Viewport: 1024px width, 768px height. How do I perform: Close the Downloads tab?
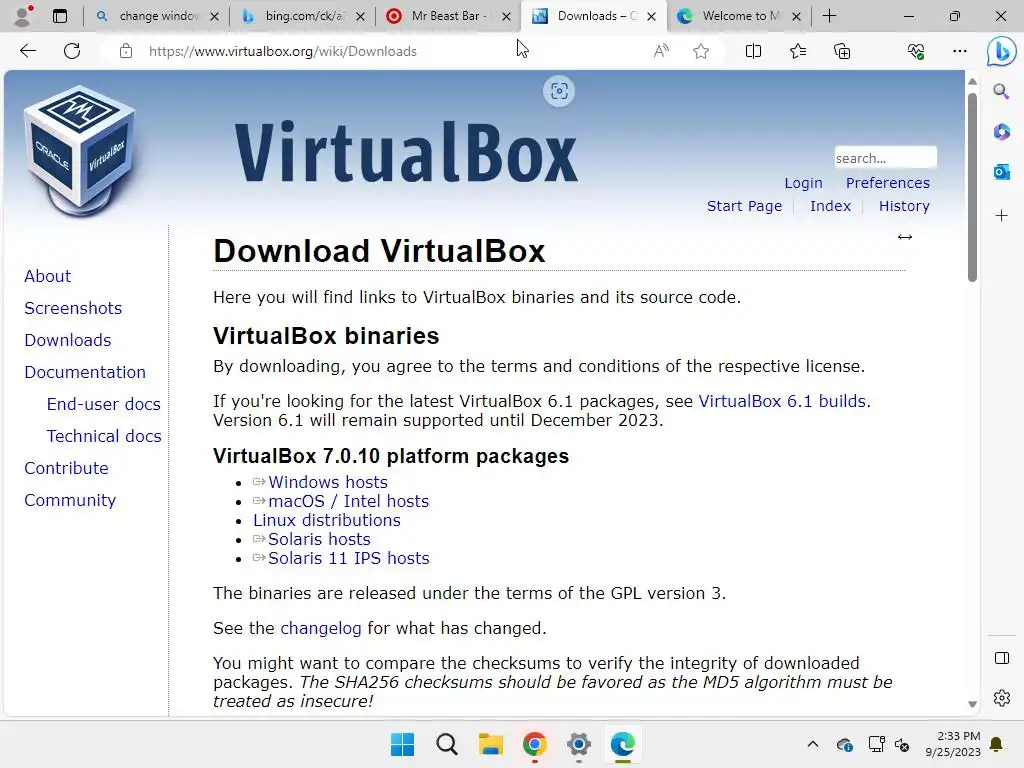[651, 16]
